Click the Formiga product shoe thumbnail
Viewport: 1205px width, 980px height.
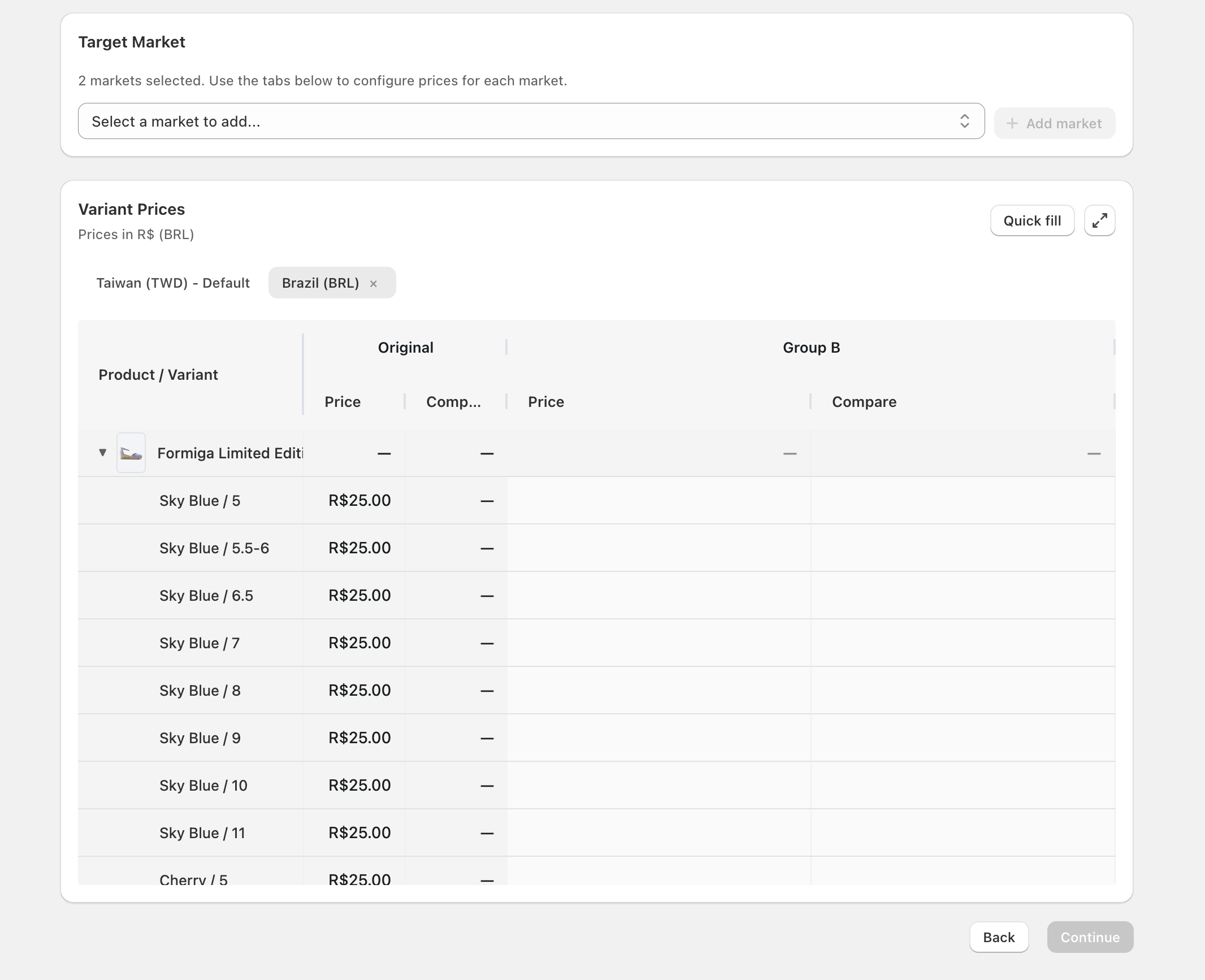131,453
